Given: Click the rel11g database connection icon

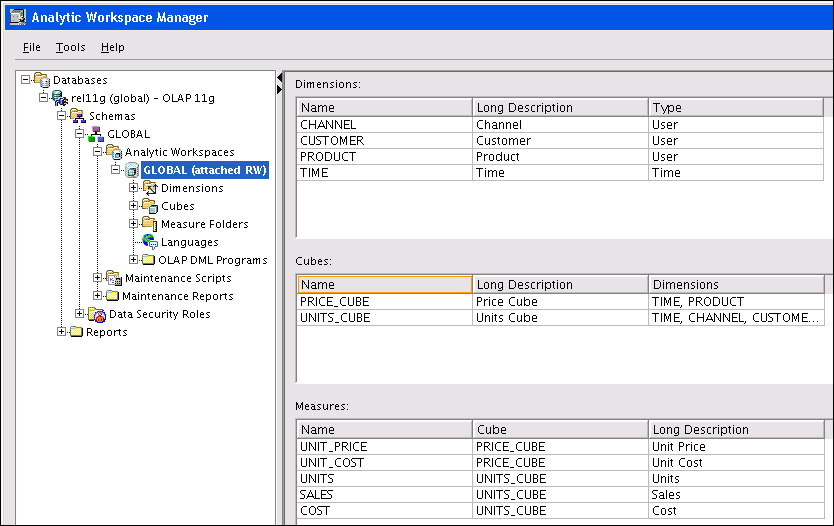Looking at the screenshot, I should (x=60, y=98).
